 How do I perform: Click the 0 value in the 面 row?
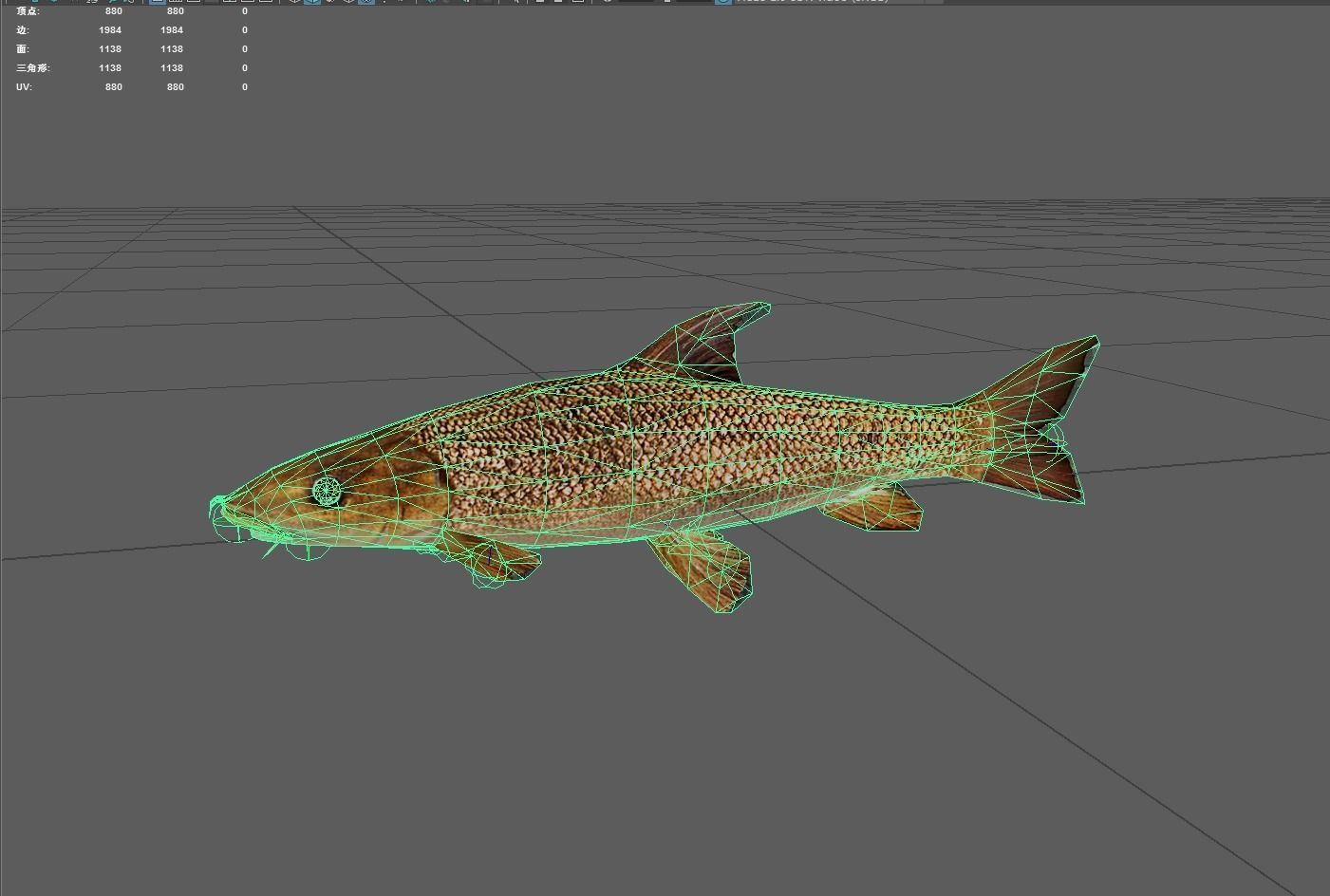245,49
